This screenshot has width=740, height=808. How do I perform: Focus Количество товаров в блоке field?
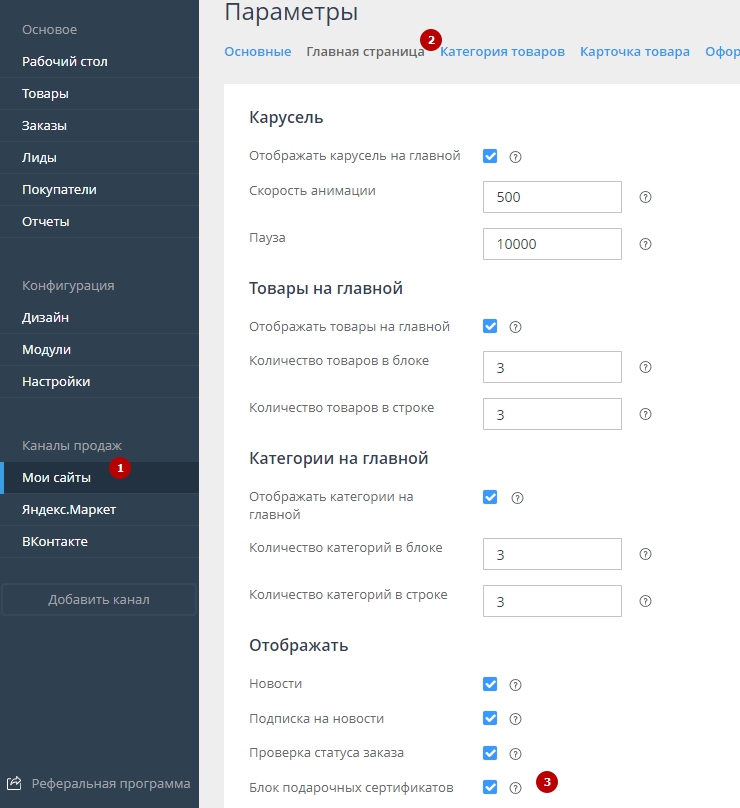[x=552, y=367]
